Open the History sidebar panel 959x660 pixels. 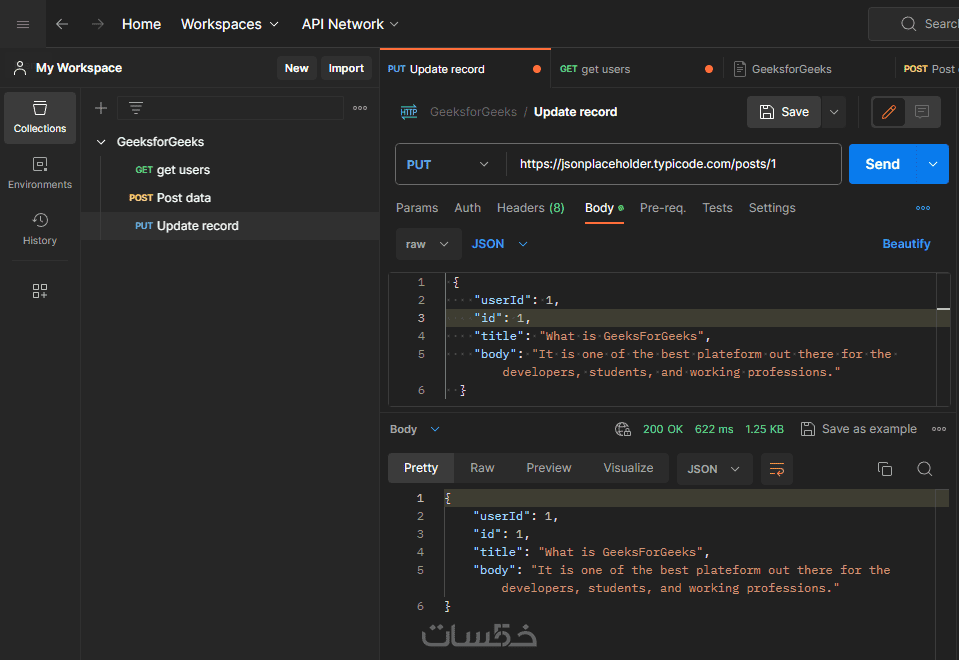tap(40, 229)
